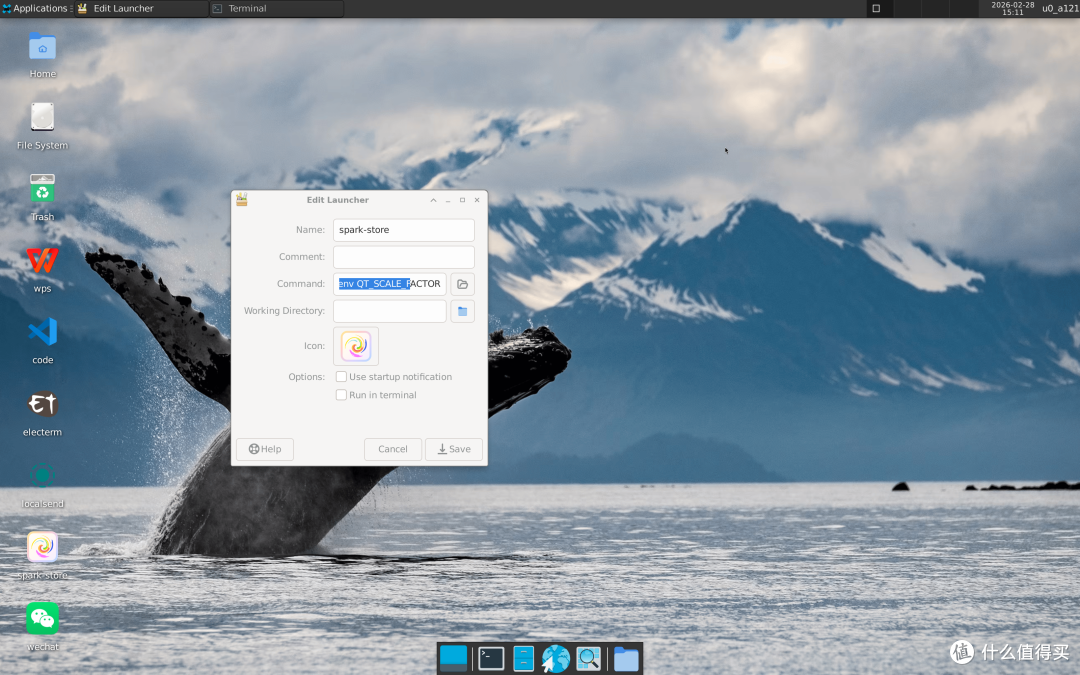Open terminal emulator from the dock
The height and width of the screenshot is (675, 1080).
(491, 658)
